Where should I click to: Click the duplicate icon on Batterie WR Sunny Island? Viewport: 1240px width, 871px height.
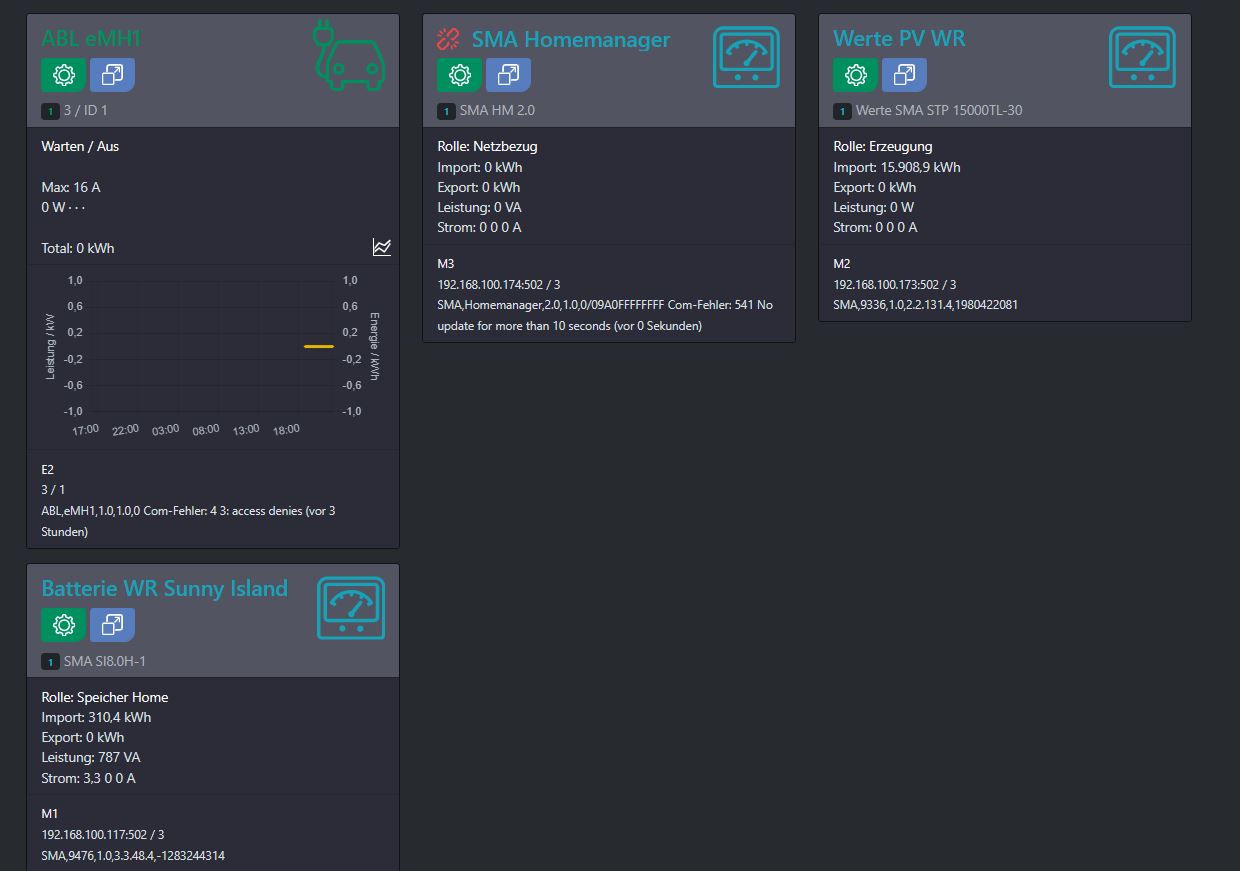pyautogui.click(x=112, y=625)
